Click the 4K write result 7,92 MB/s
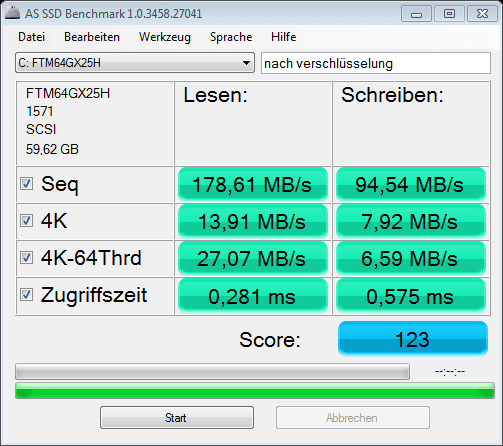 pyautogui.click(x=410, y=221)
